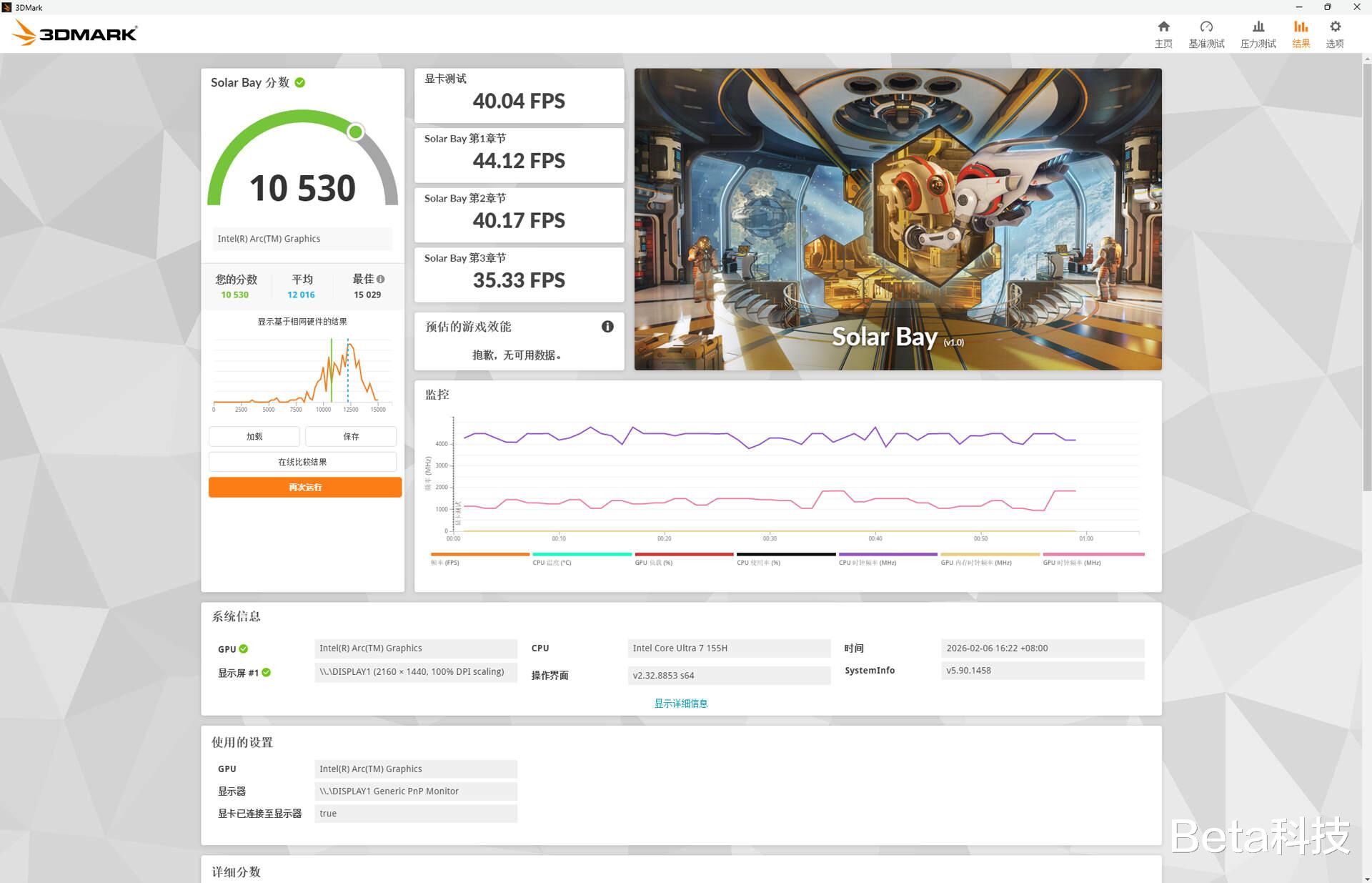This screenshot has width=1372, height=883.
Task: Click the green validation check next to GPU
Action: (244, 648)
